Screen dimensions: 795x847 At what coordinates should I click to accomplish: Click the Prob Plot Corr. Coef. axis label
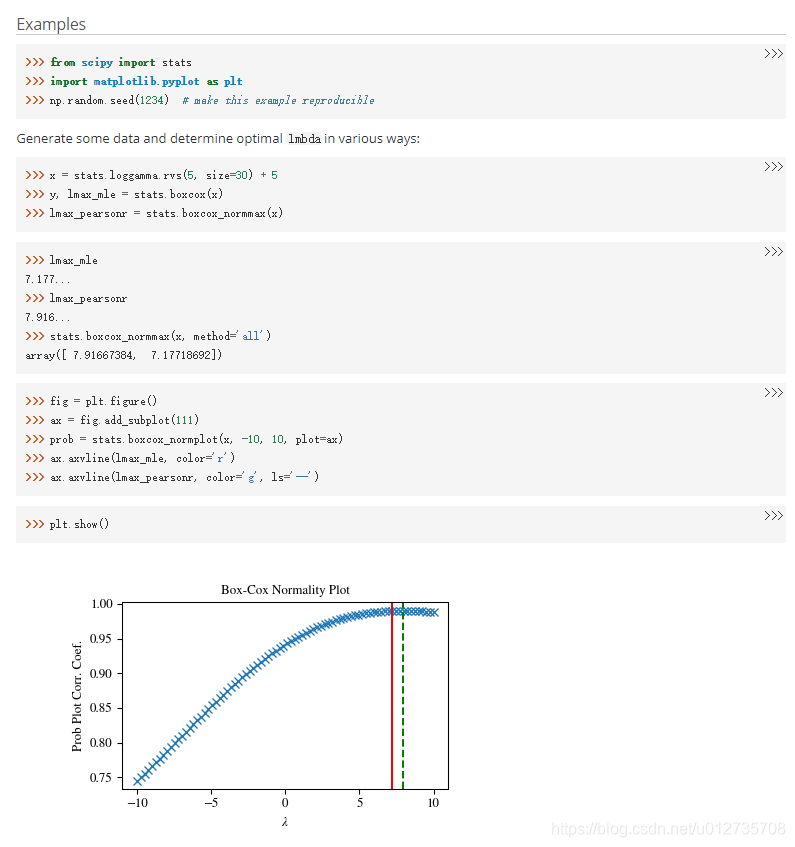77,697
